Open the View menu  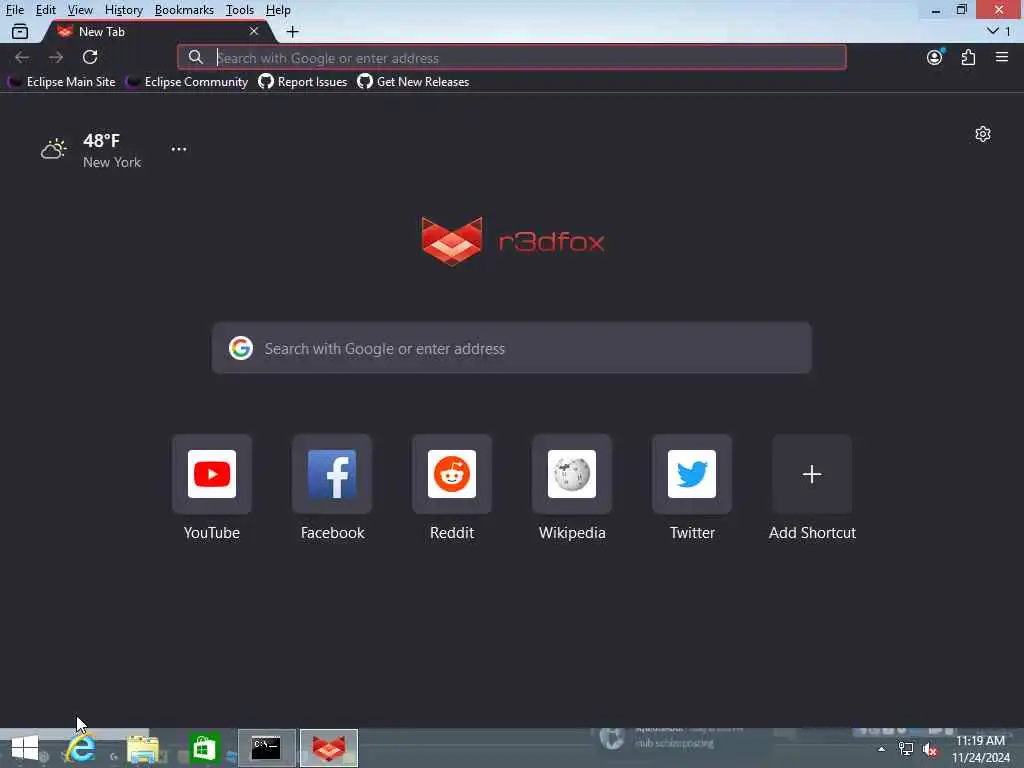[x=80, y=10]
